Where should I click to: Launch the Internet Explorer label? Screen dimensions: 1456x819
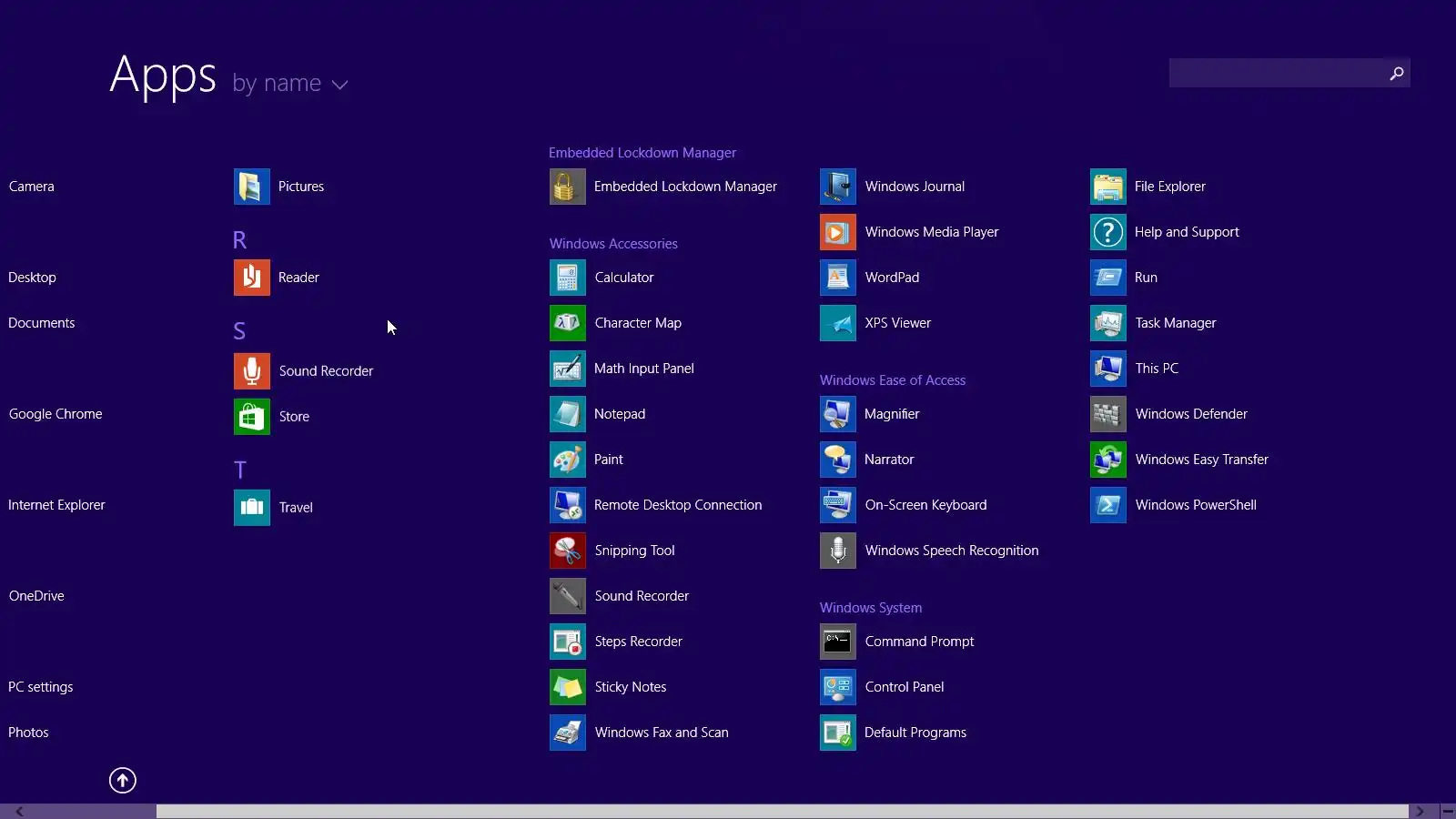pyautogui.click(x=56, y=505)
